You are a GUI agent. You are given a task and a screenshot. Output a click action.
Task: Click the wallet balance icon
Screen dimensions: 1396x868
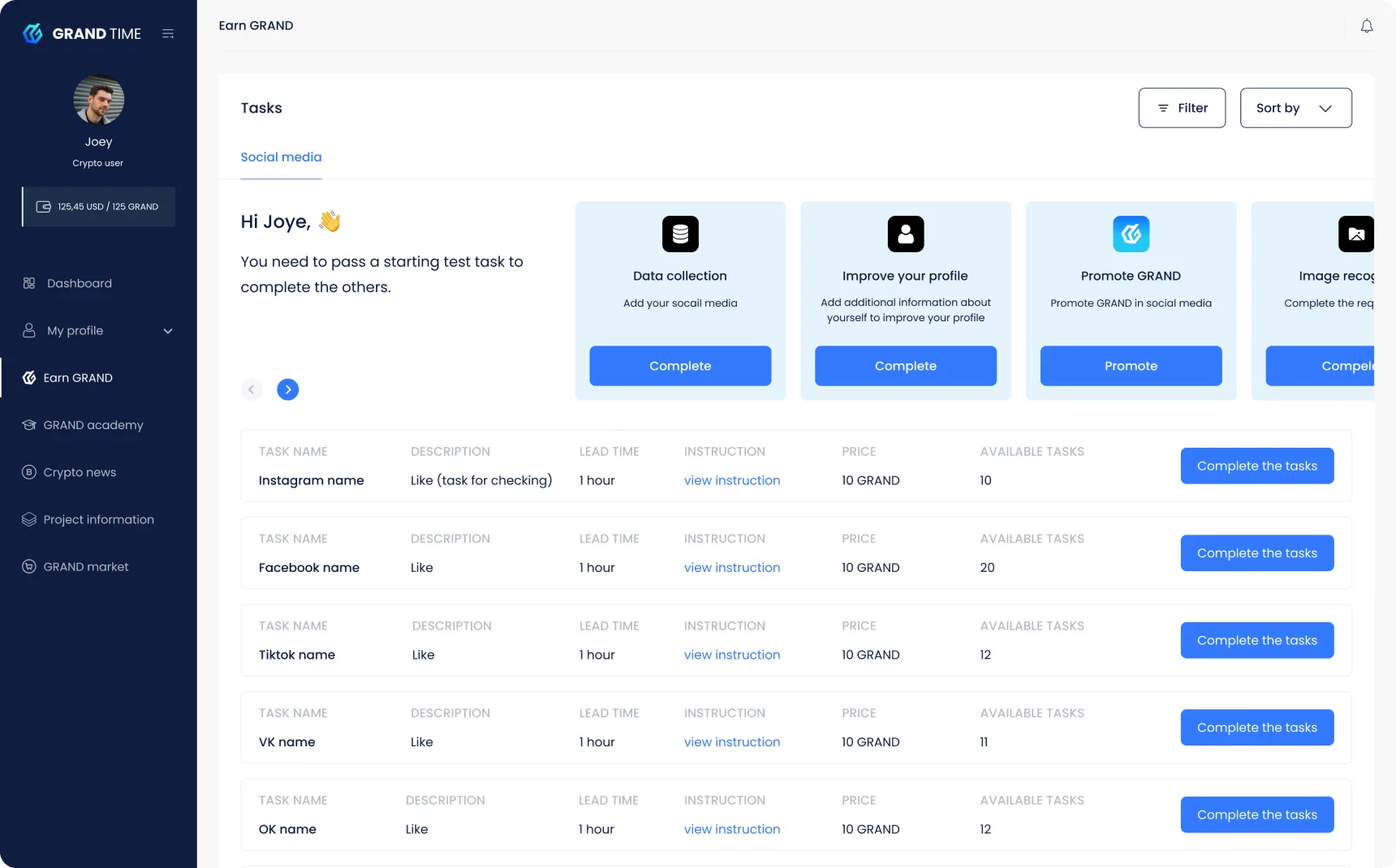[44, 207]
